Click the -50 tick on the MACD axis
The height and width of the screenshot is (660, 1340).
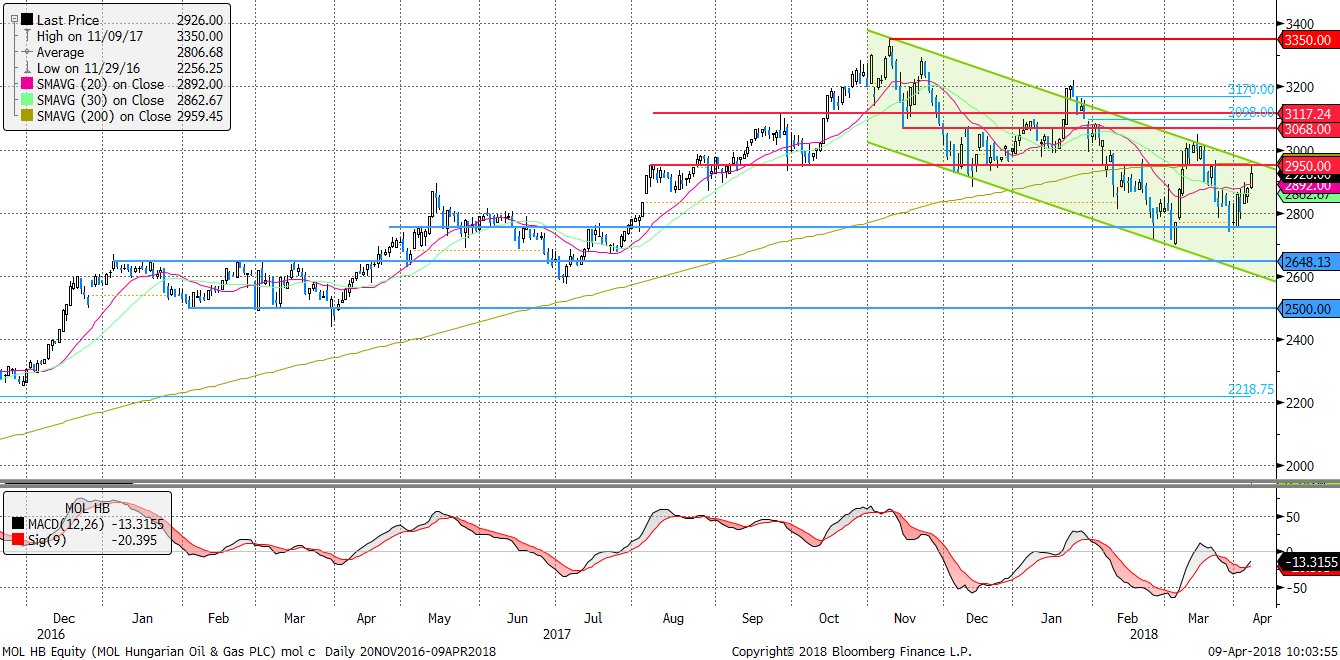click(1299, 589)
